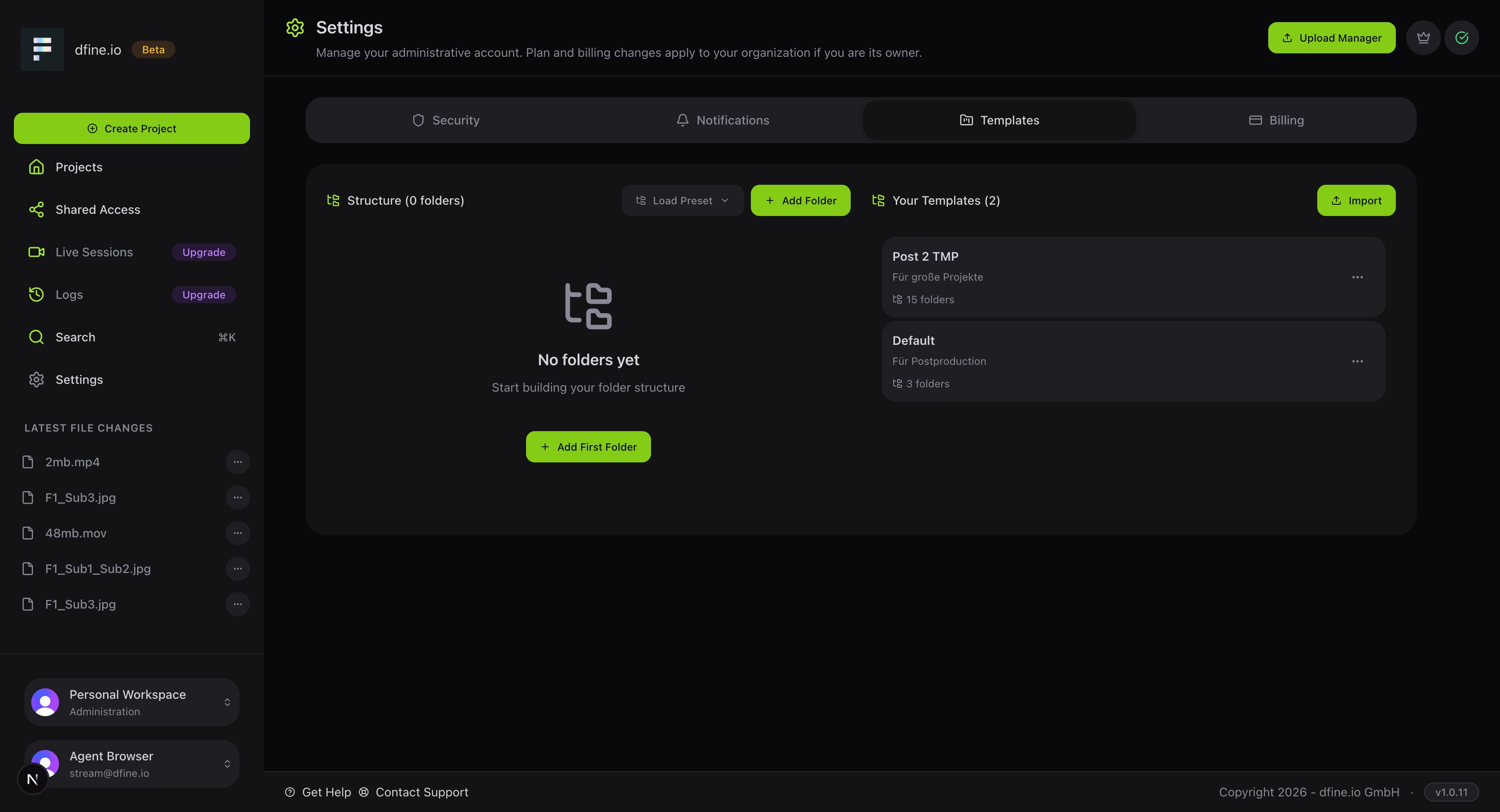This screenshot has width=1500, height=812.
Task: Click Upgrade badge next to Logs
Action: point(204,295)
